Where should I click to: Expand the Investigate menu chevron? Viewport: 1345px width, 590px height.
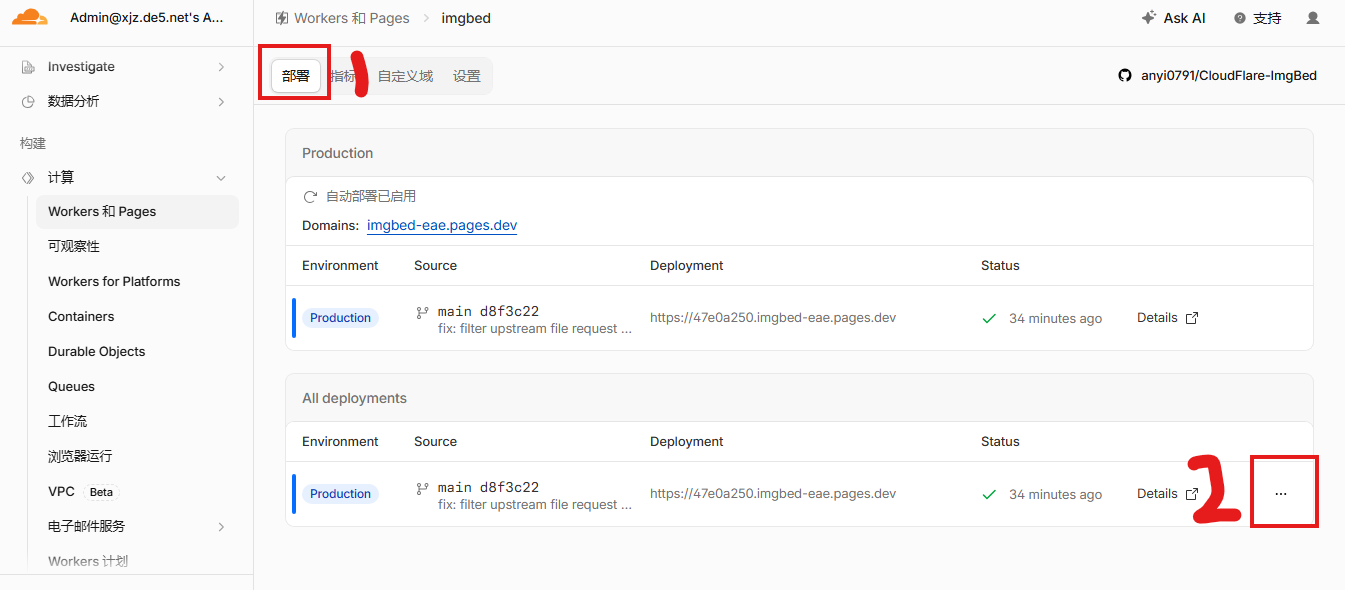click(x=221, y=67)
